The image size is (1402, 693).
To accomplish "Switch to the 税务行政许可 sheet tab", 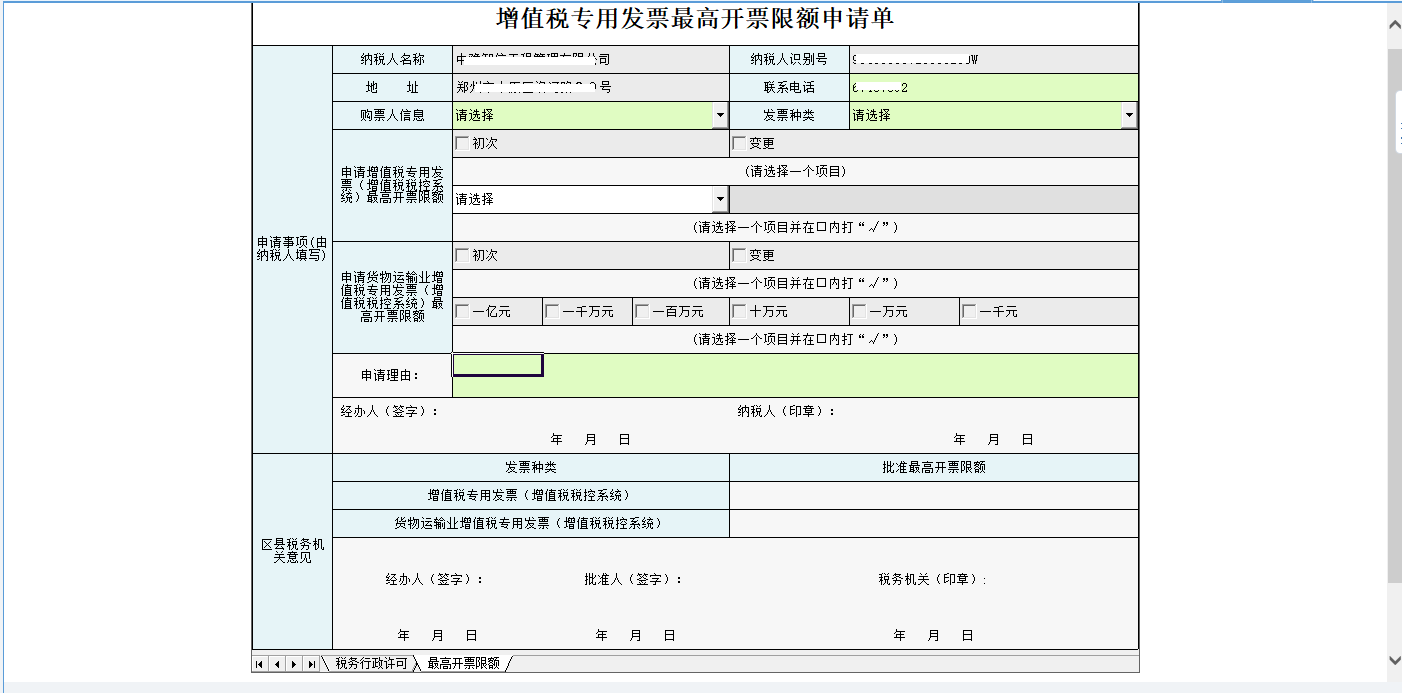I will tap(372, 662).
